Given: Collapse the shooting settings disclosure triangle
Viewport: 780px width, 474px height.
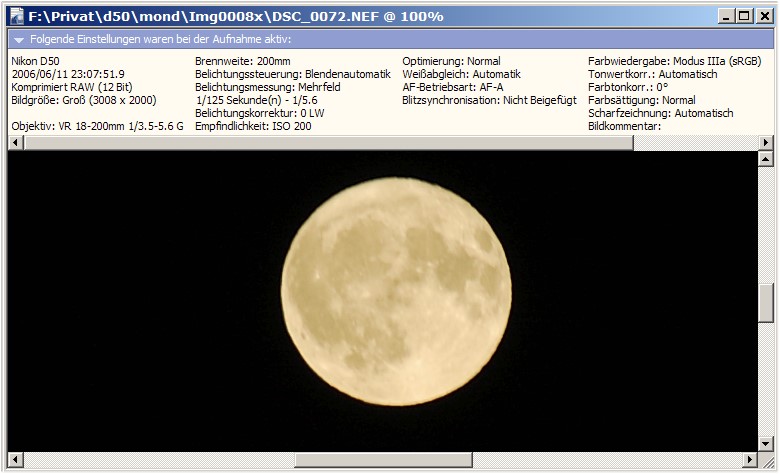Looking at the screenshot, I should pyautogui.click(x=18, y=40).
